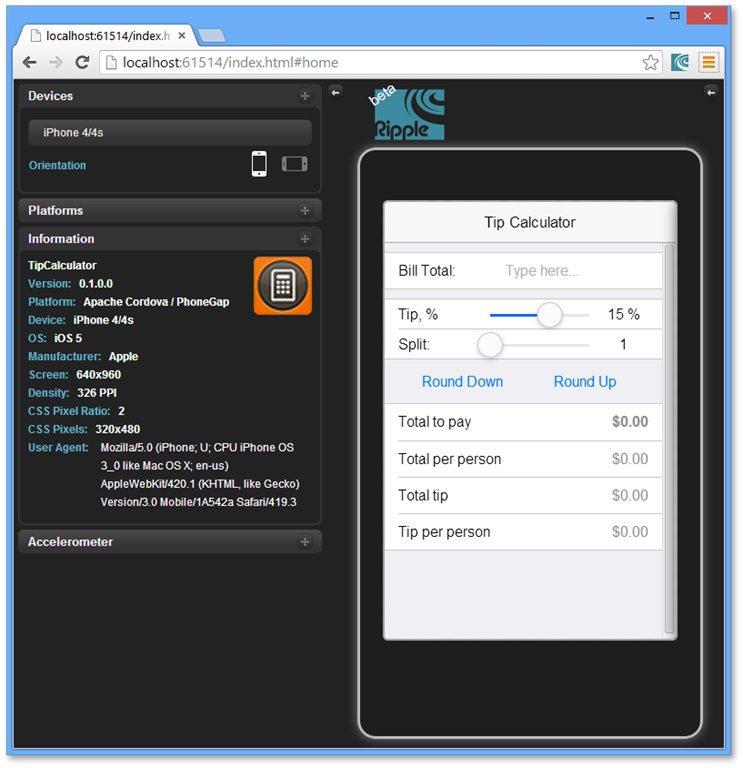Click the Total tip row
This screenshot has height=768, width=743.
click(x=524, y=495)
